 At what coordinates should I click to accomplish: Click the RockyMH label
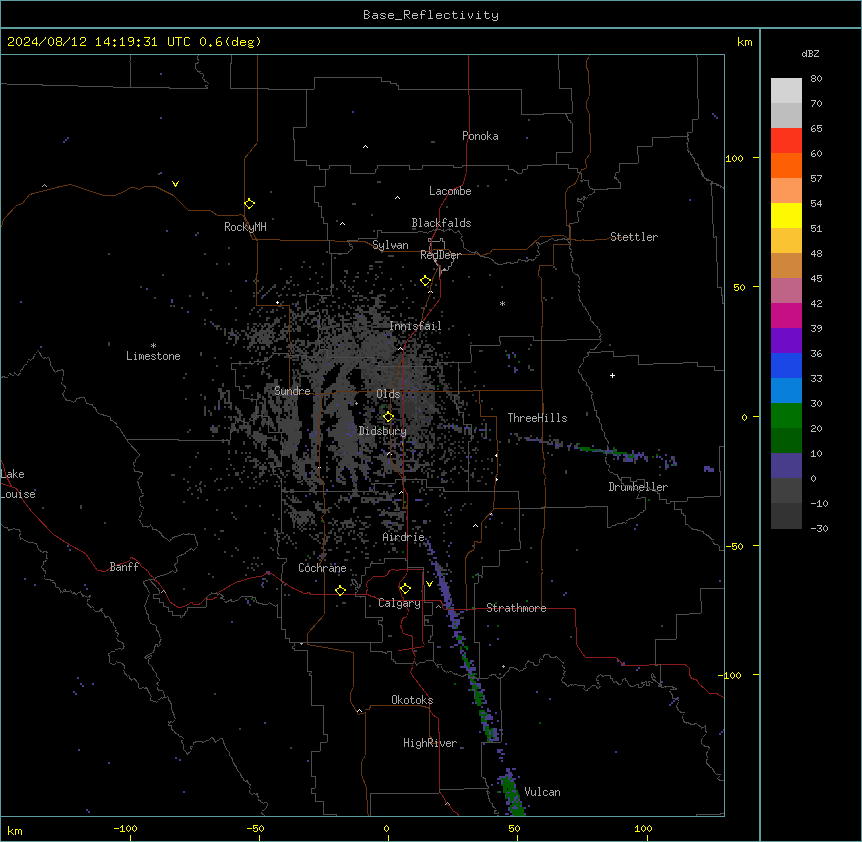(245, 227)
